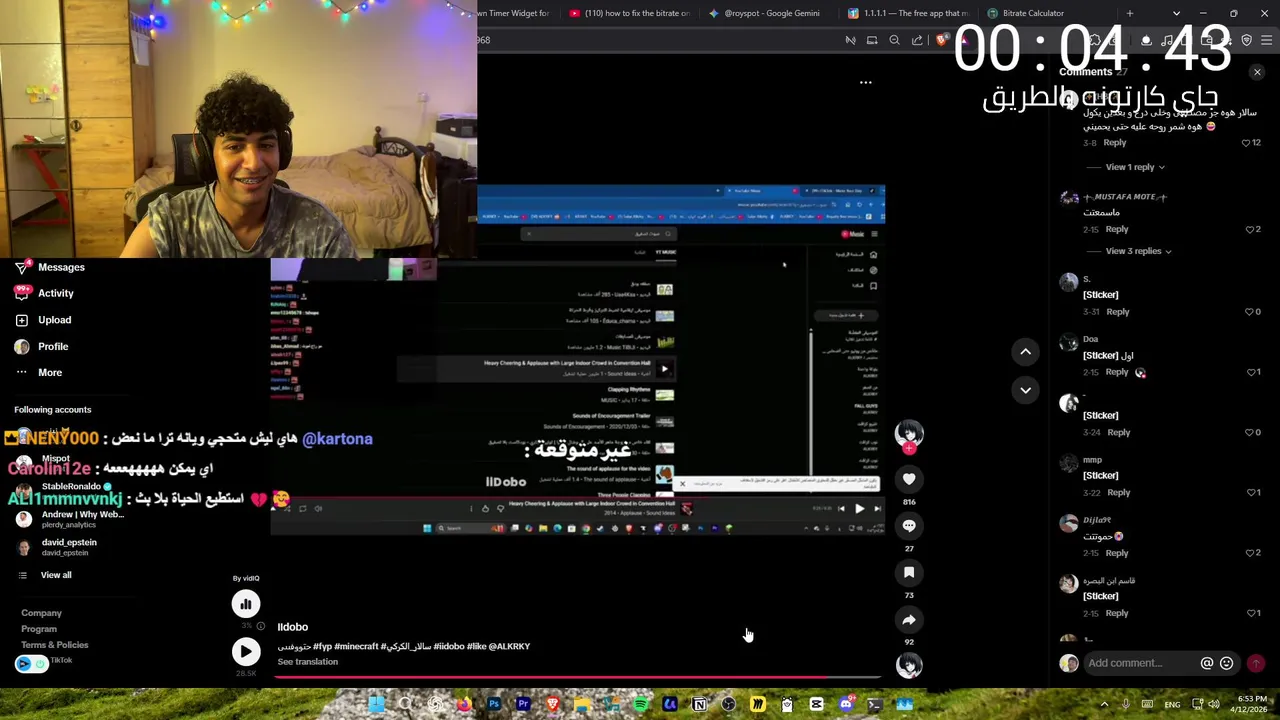The width and height of the screenshot is (1280, 720).
Task: Share video with the arrow icon
Action: pos(909,620)
